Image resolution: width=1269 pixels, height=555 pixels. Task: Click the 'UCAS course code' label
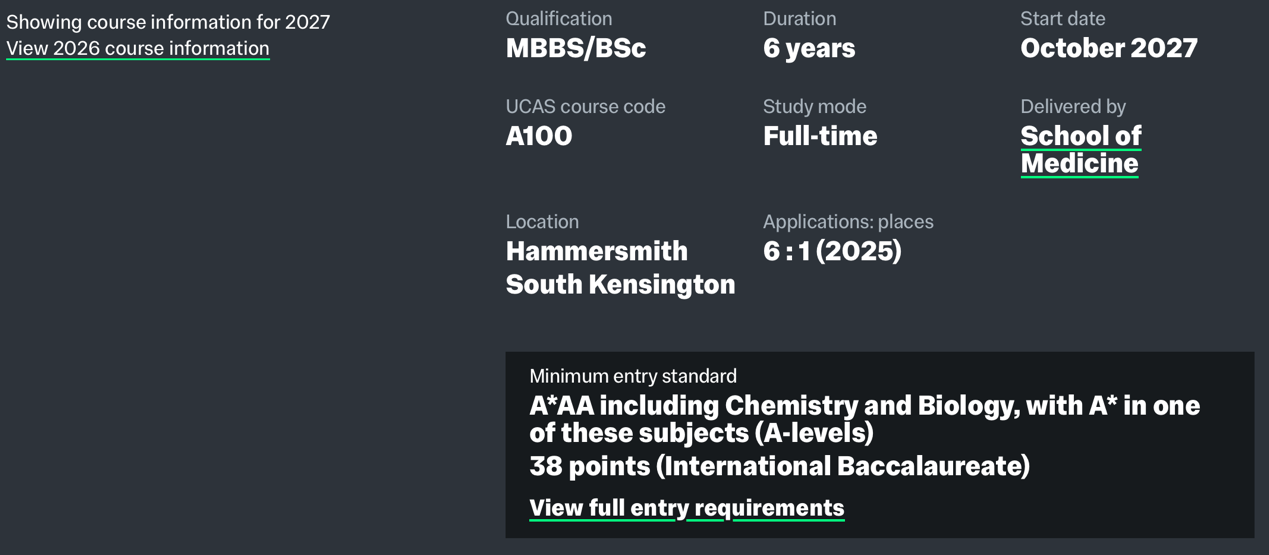coord(585,106)
